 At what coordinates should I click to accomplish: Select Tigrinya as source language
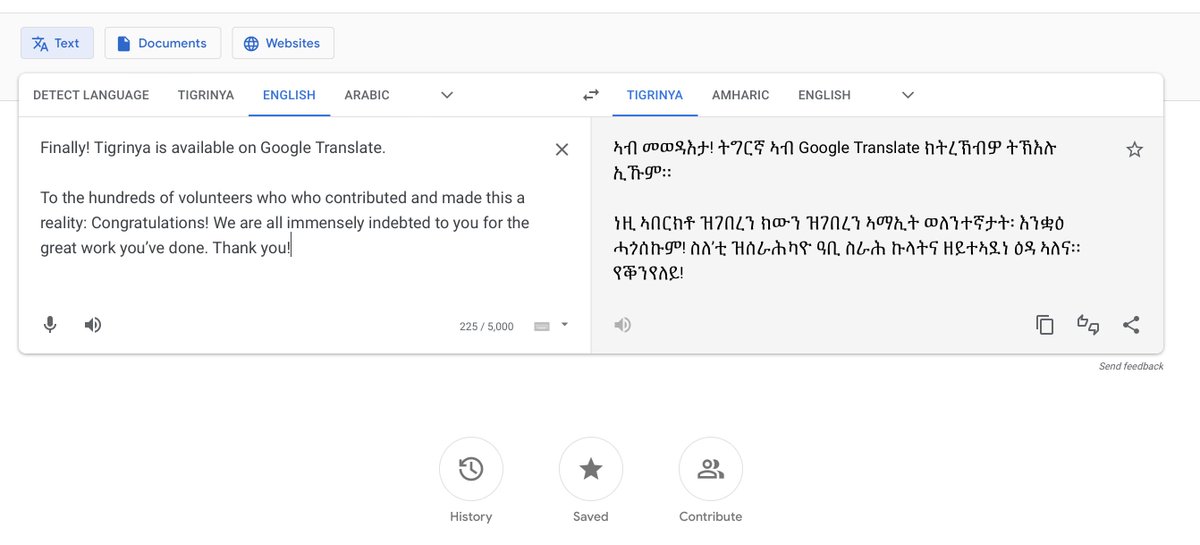click(x=206, y=95)
